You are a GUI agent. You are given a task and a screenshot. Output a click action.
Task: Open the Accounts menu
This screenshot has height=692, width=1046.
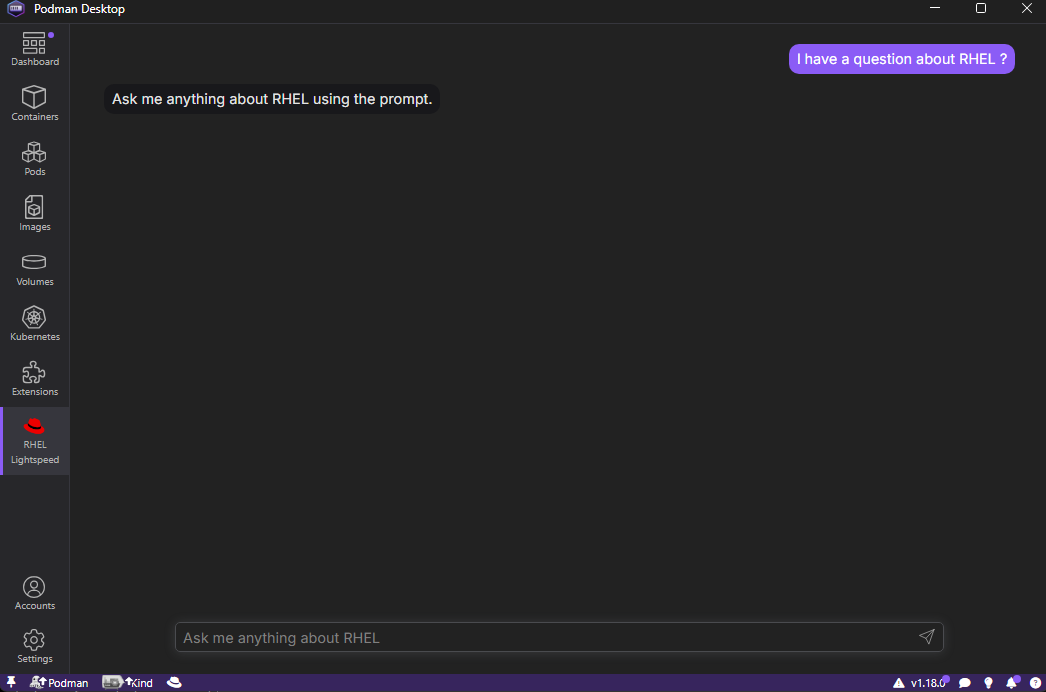(35, 593)
